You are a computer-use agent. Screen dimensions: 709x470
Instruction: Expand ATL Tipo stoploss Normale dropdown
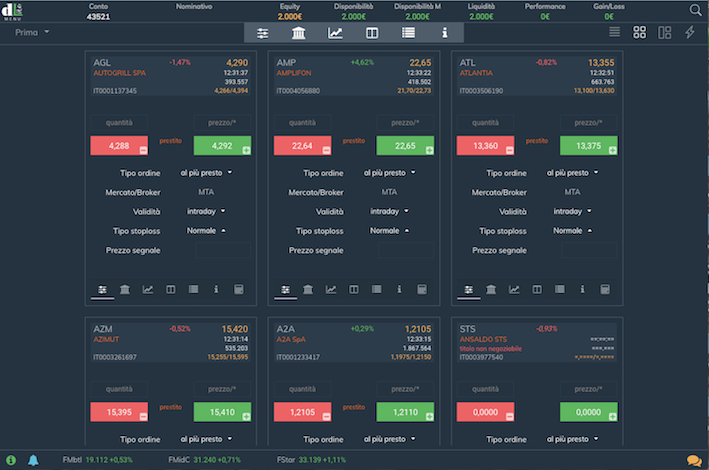pyautogui.click(x=572, y=231)
